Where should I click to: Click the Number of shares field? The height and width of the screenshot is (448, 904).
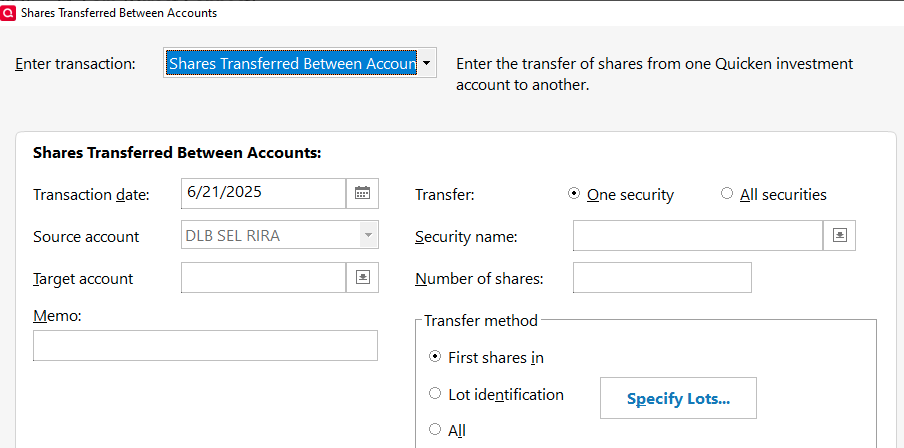[661, 278]
